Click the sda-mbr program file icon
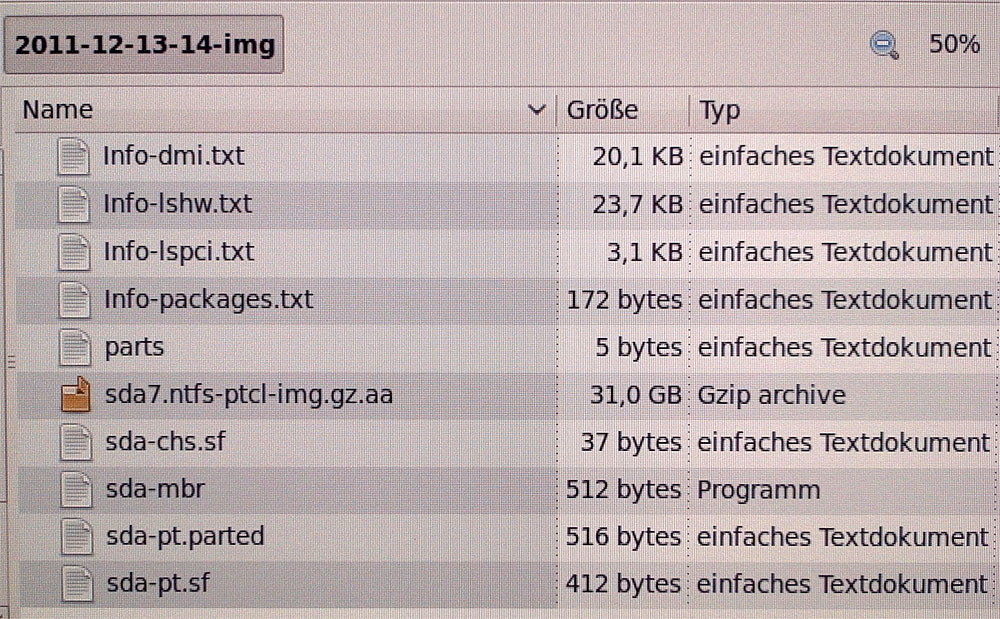Viewport: 1000px width, 619px height. pyautogui.click(x=75, y=490)
